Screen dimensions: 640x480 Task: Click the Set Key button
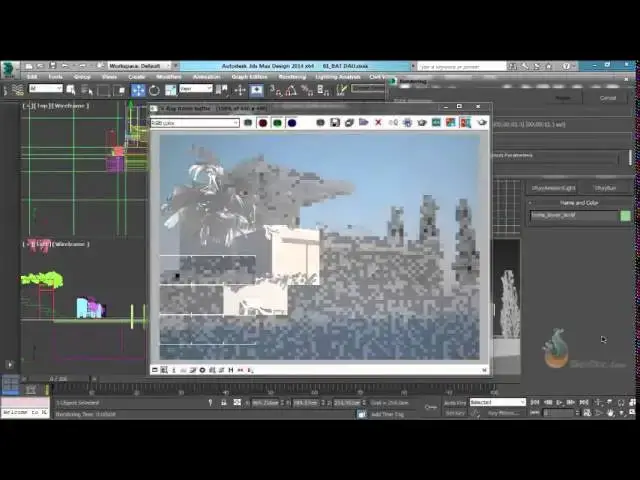coord(455,413)
